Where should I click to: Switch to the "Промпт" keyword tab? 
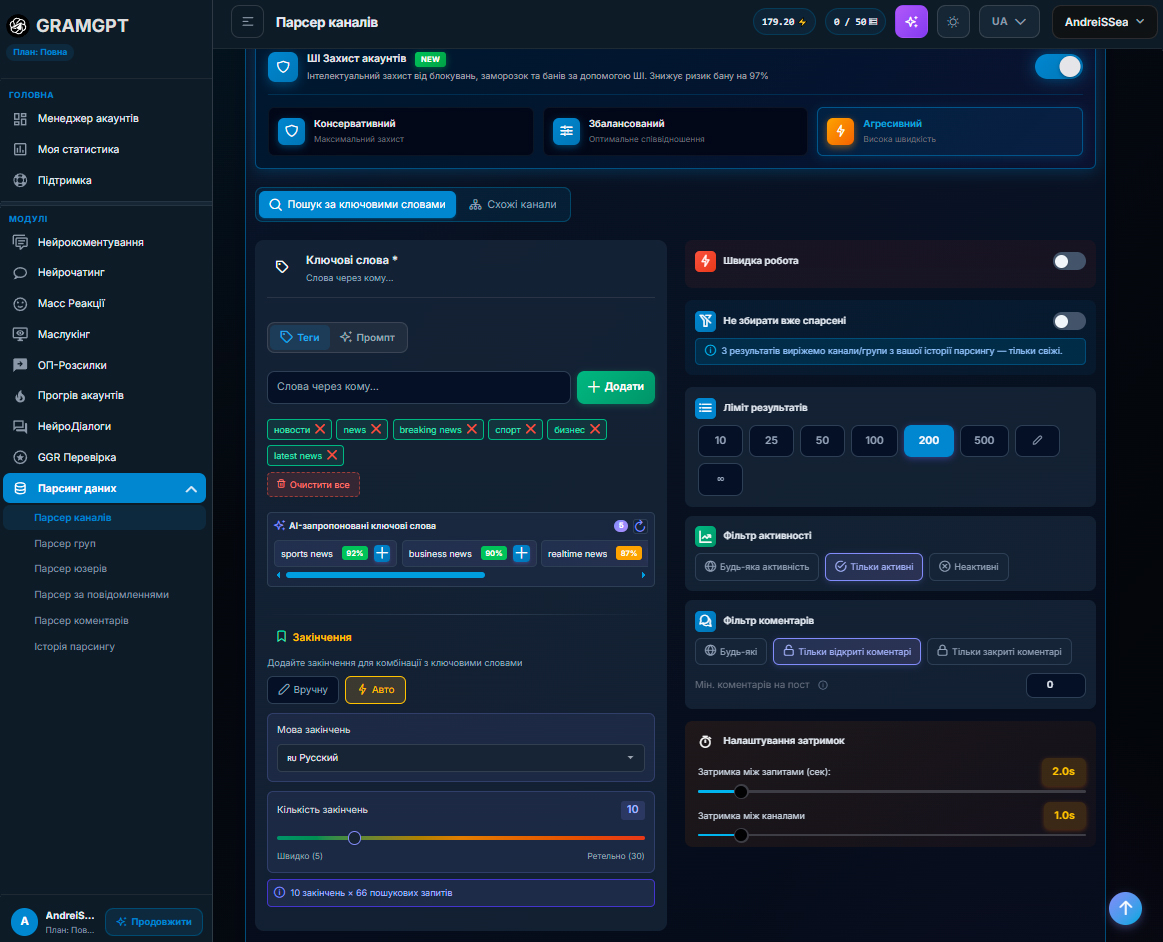coord(367,337)
